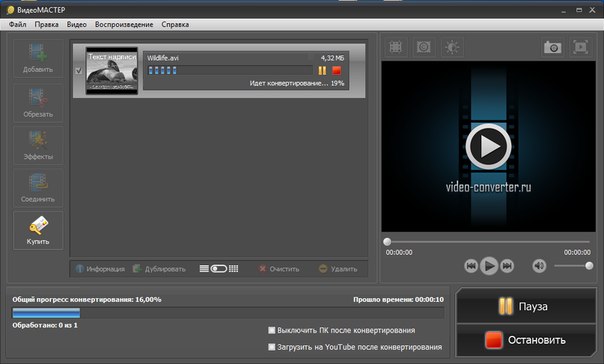604x364 pixels.
Task: Click the 4,32 МБ file size text
Action: [332, 58]
